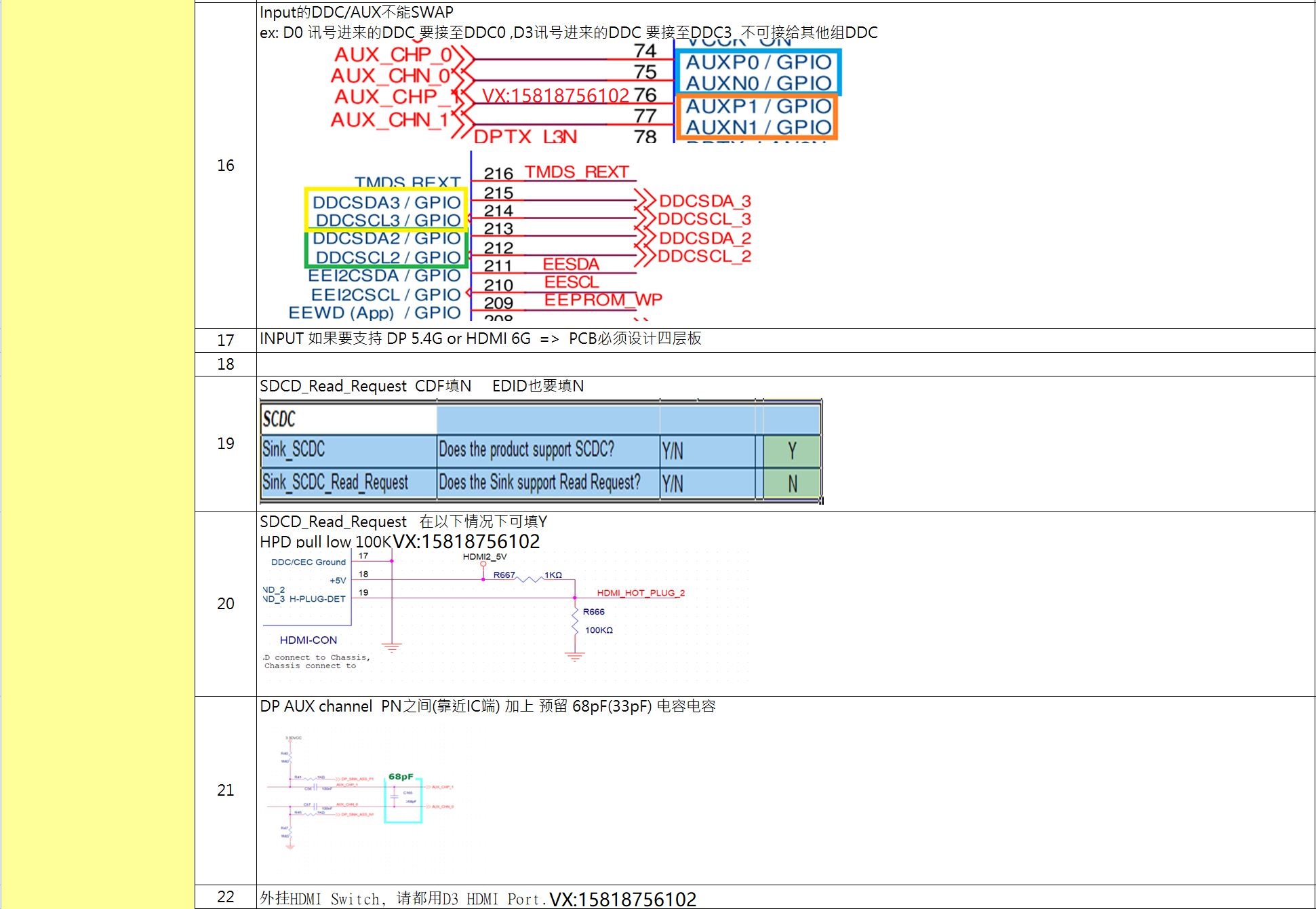
Task: Click the SCDC table image
Action: pos(540,452)
